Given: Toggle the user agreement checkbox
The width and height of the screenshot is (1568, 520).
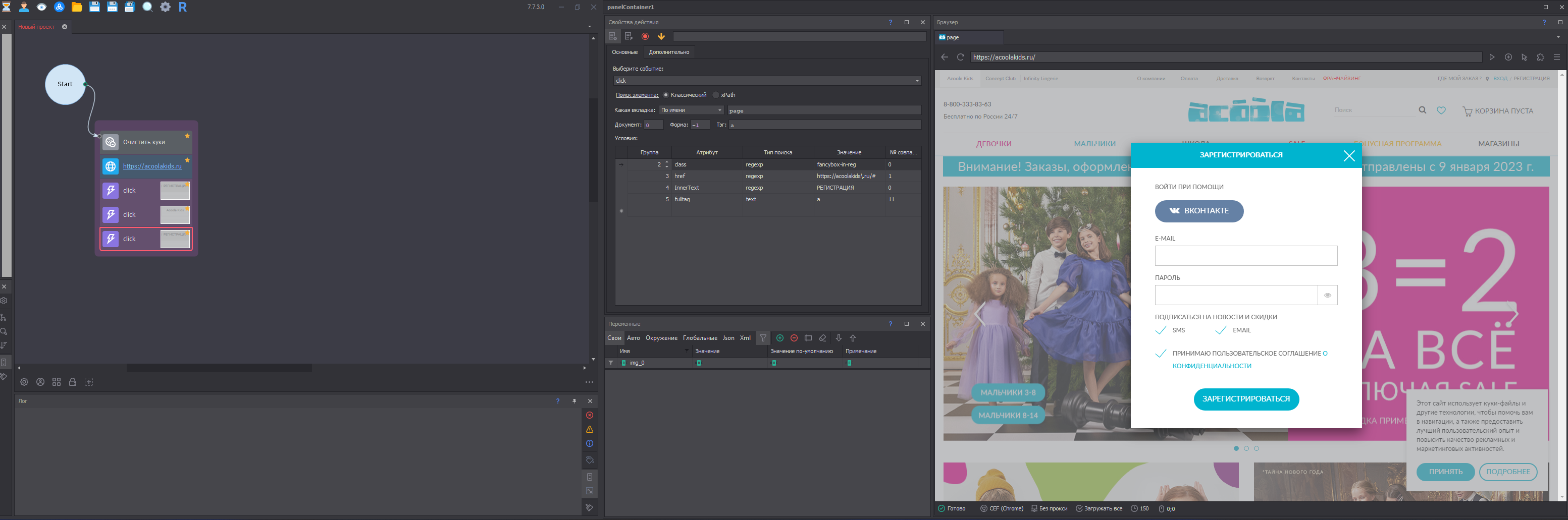Looking at the screenshot, I should coord(1161,354).
